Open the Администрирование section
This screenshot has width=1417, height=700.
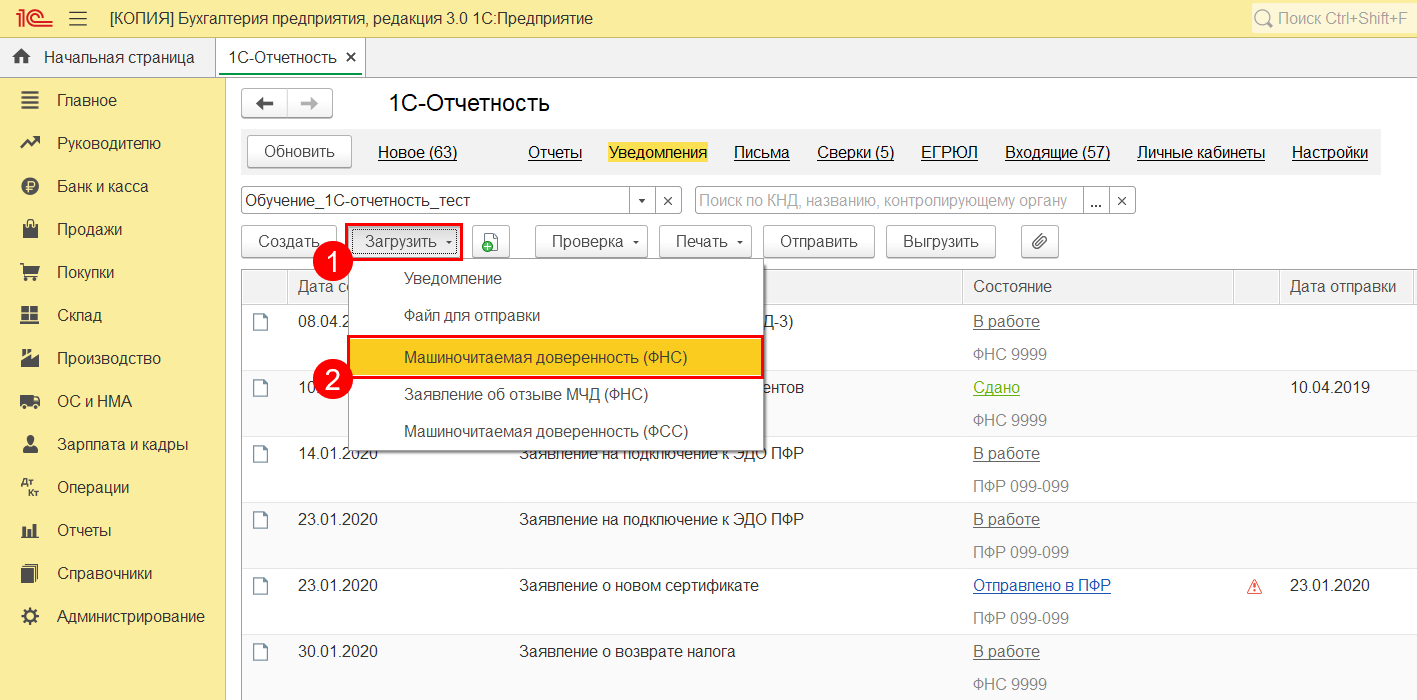pos(130,617)
